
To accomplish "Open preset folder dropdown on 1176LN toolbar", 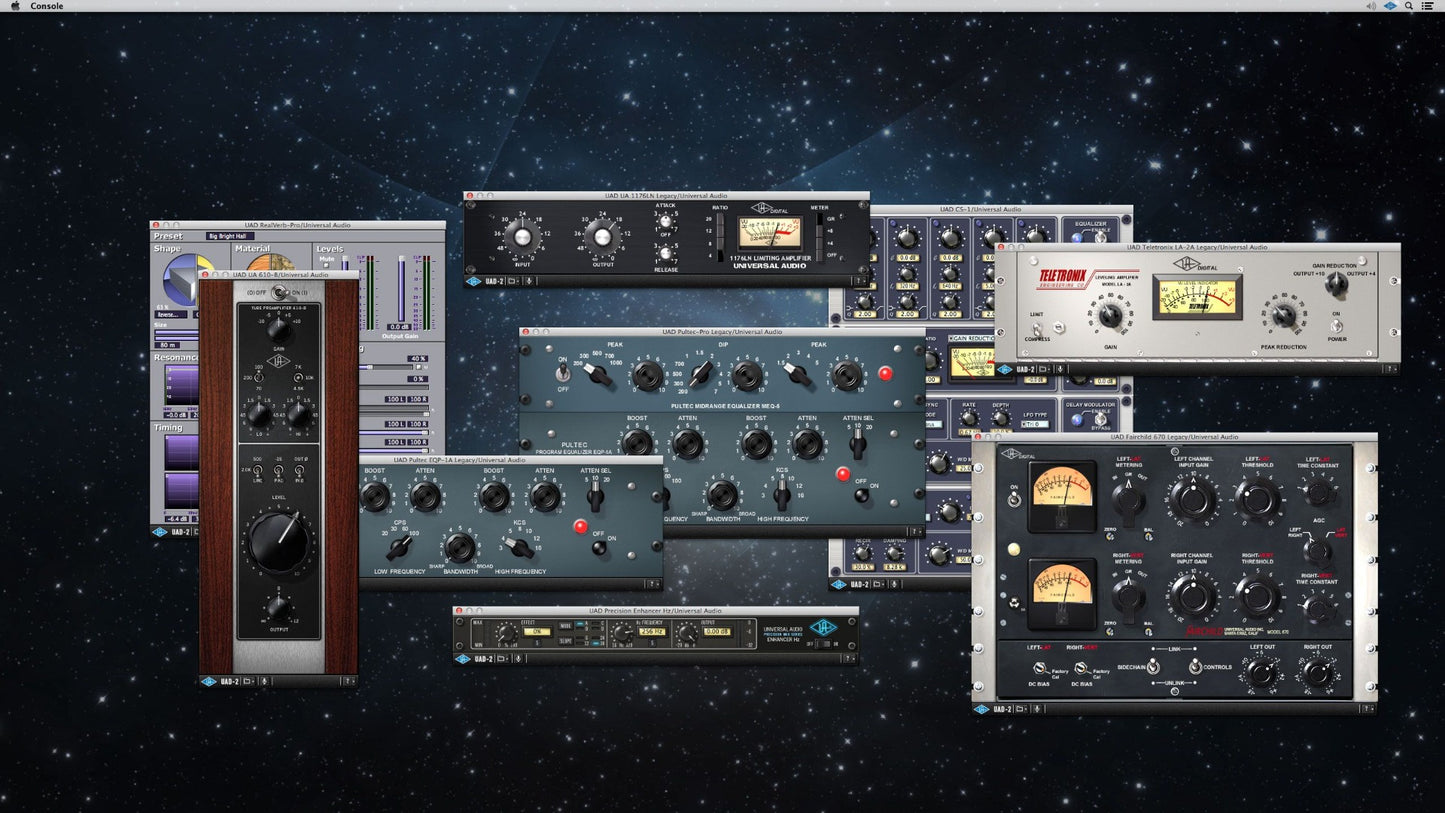I will [513, 281].
